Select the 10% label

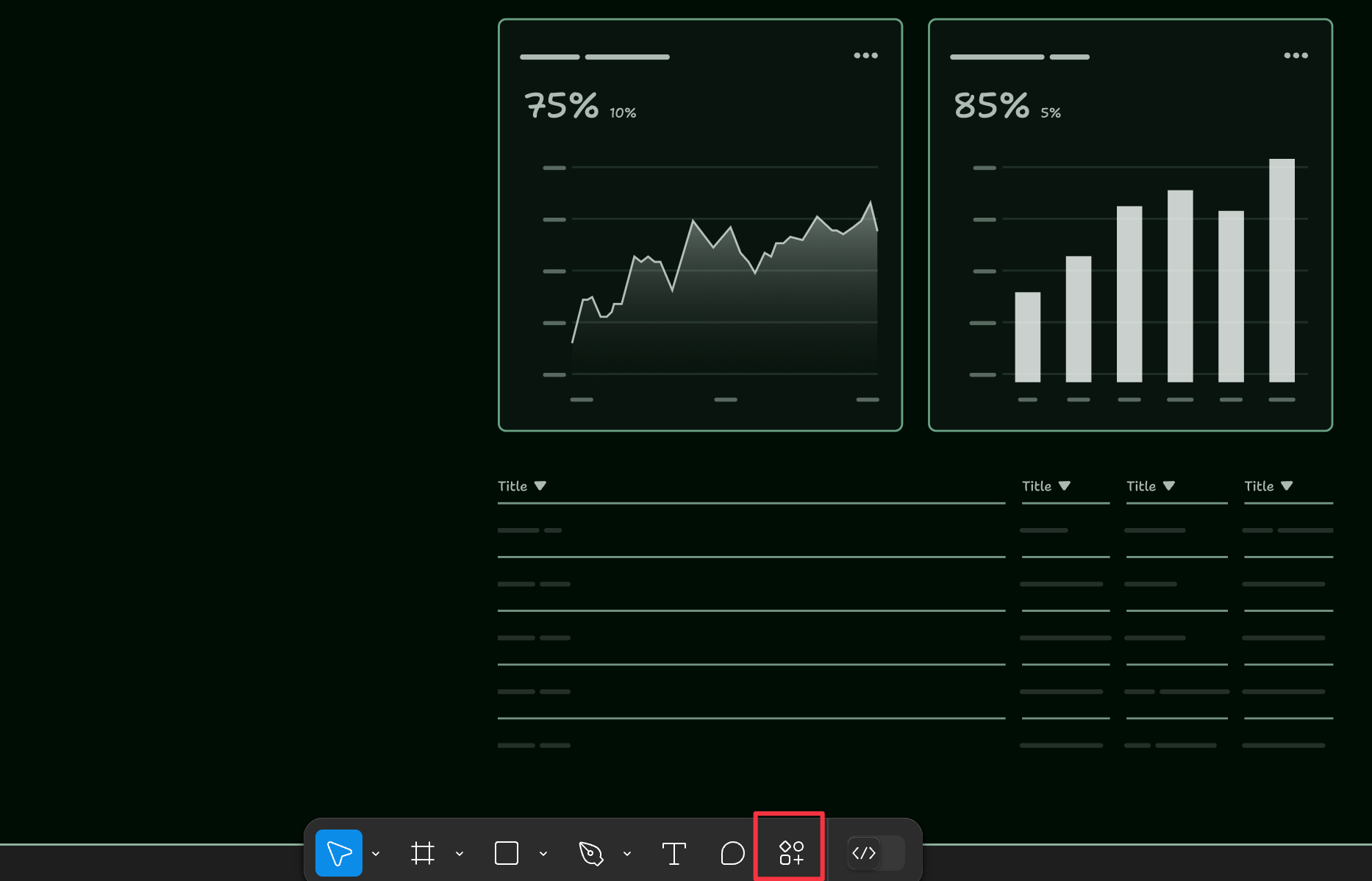click(623, 113)
